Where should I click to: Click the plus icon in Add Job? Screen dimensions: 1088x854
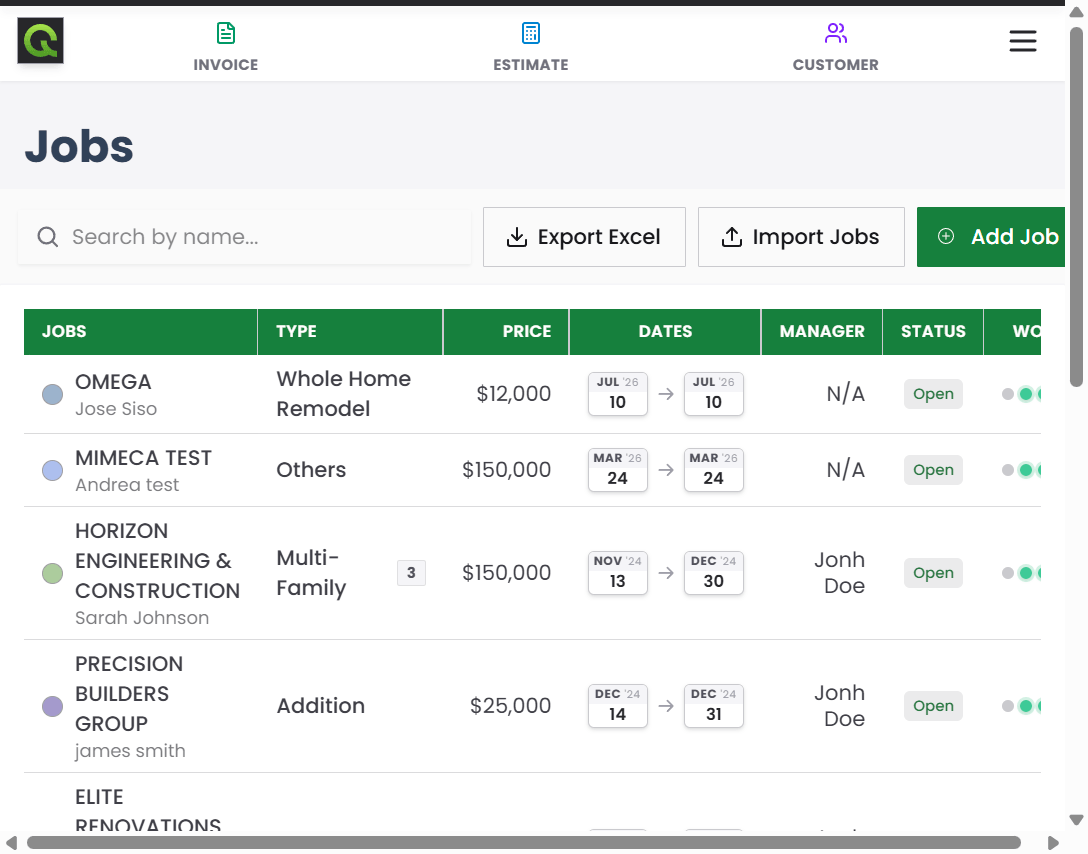(x=946, y=237)
